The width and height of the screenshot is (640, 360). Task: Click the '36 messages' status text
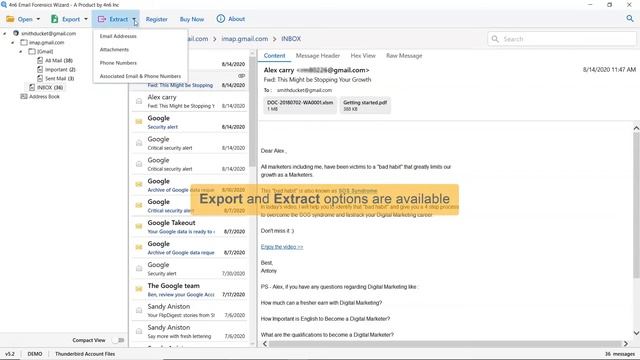(x=620, y=354)
